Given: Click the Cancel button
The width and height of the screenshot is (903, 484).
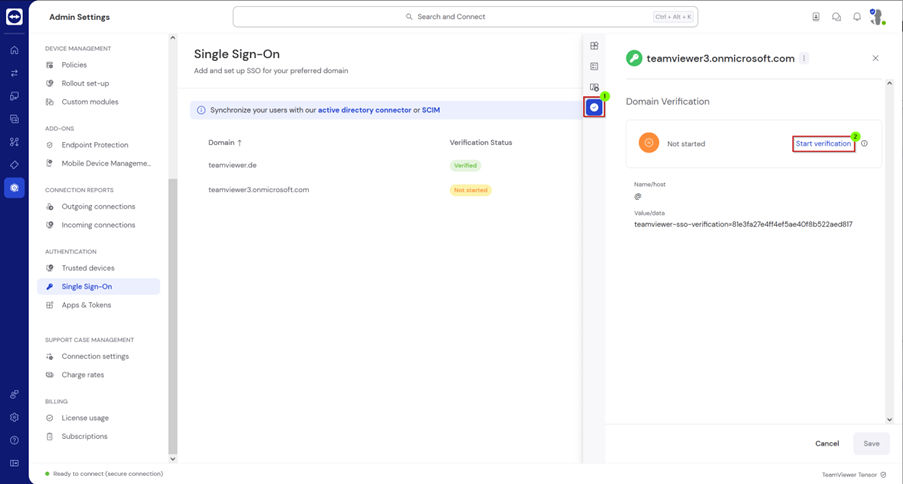Looking at the screenshot, I should [827, 443].
